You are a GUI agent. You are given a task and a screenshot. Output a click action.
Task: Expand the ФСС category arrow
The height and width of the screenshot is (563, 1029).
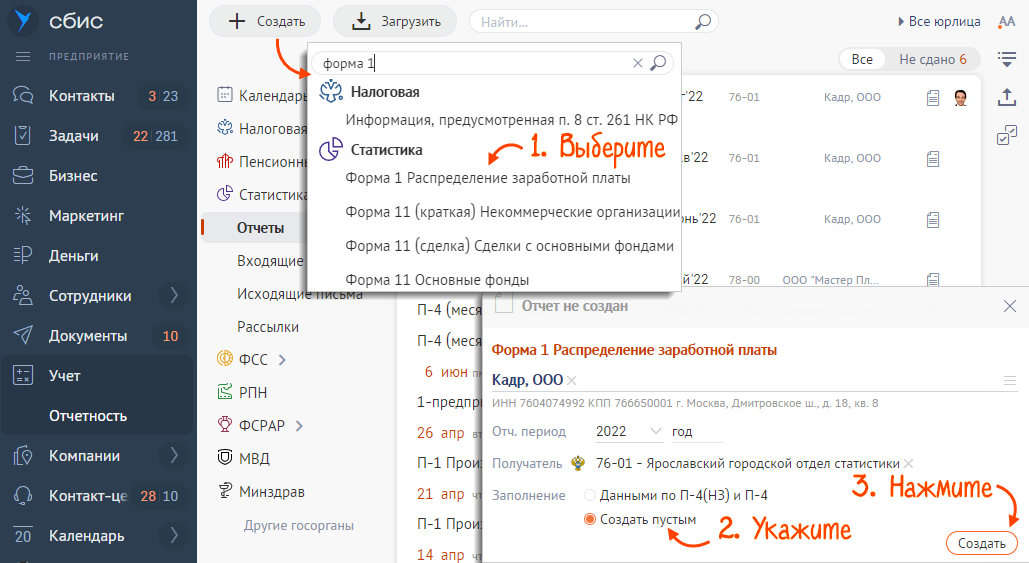coord(282,360)
